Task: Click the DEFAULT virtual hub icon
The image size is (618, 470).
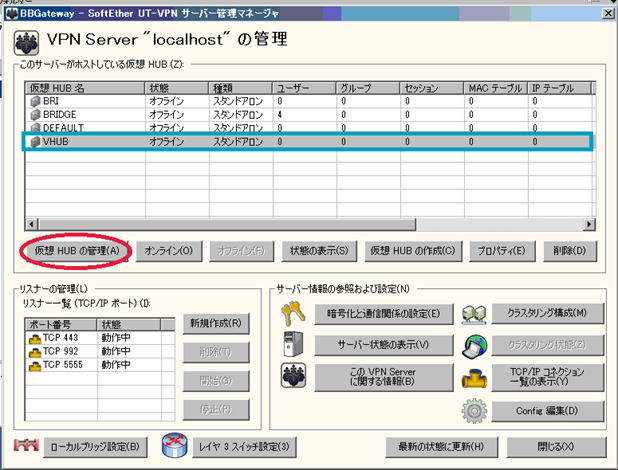Action: click(35, 127)
